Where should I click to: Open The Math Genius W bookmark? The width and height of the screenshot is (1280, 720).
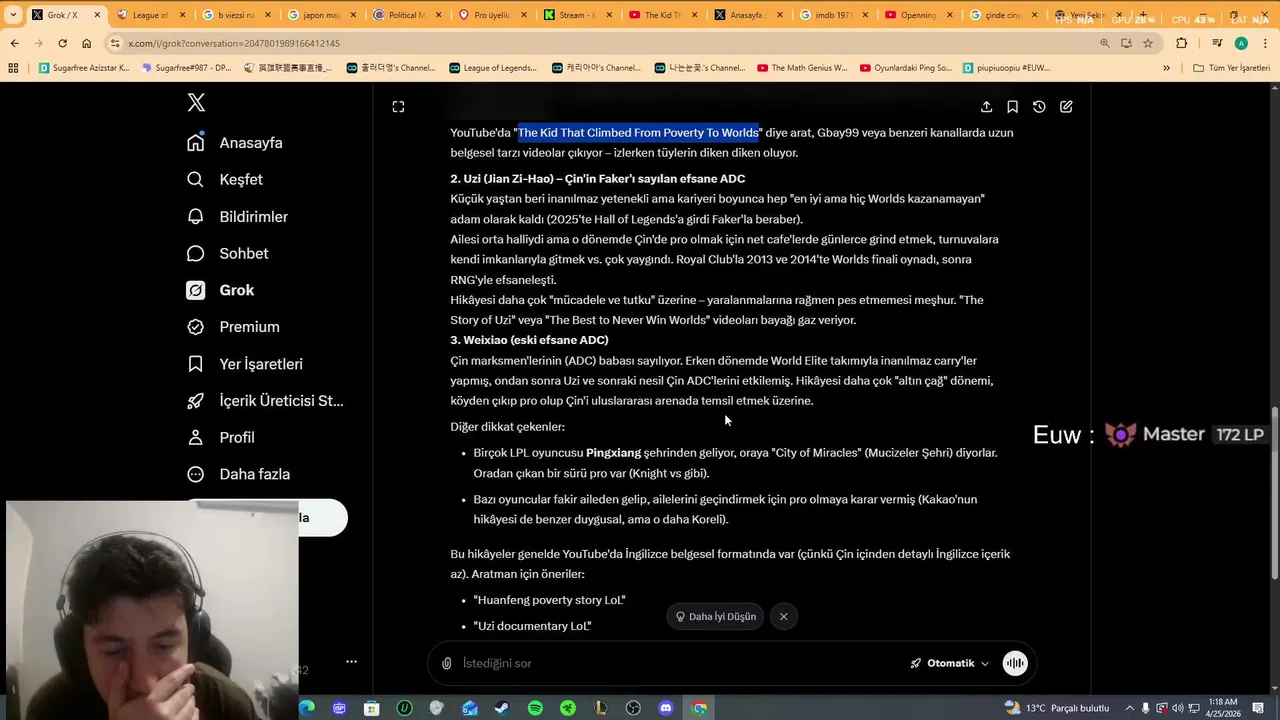pos(802,68)
